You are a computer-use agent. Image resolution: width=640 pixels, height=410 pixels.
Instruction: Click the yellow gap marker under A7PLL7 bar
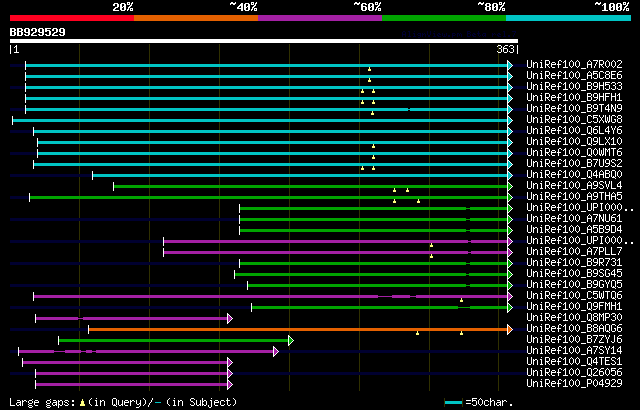click(431, 256)
